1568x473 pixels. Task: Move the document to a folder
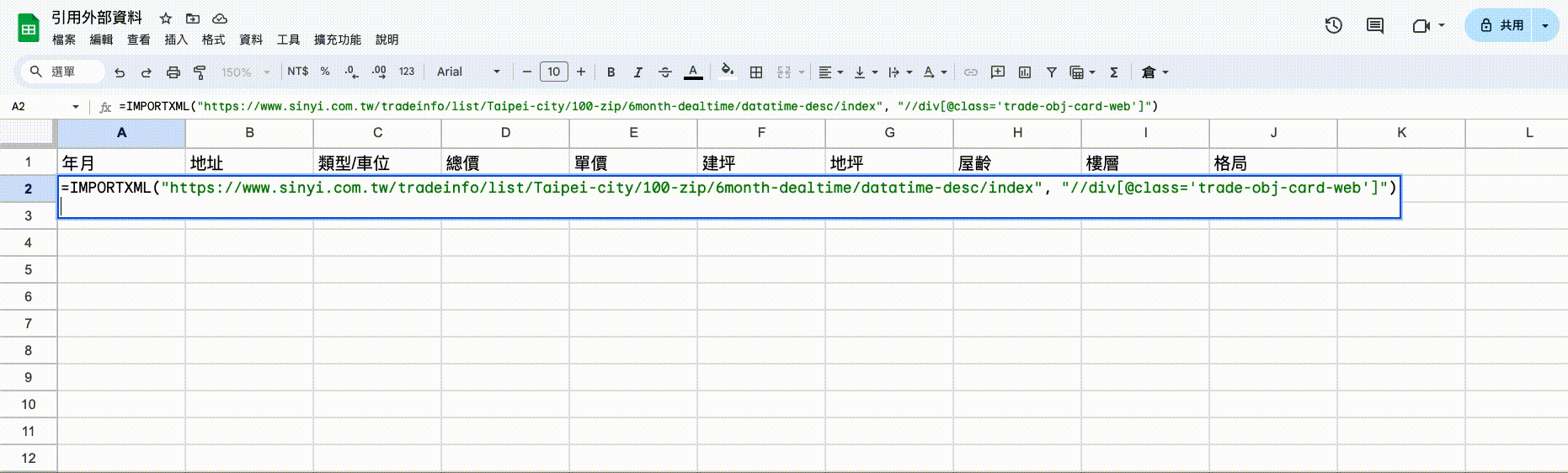click(x=193, y=19)
